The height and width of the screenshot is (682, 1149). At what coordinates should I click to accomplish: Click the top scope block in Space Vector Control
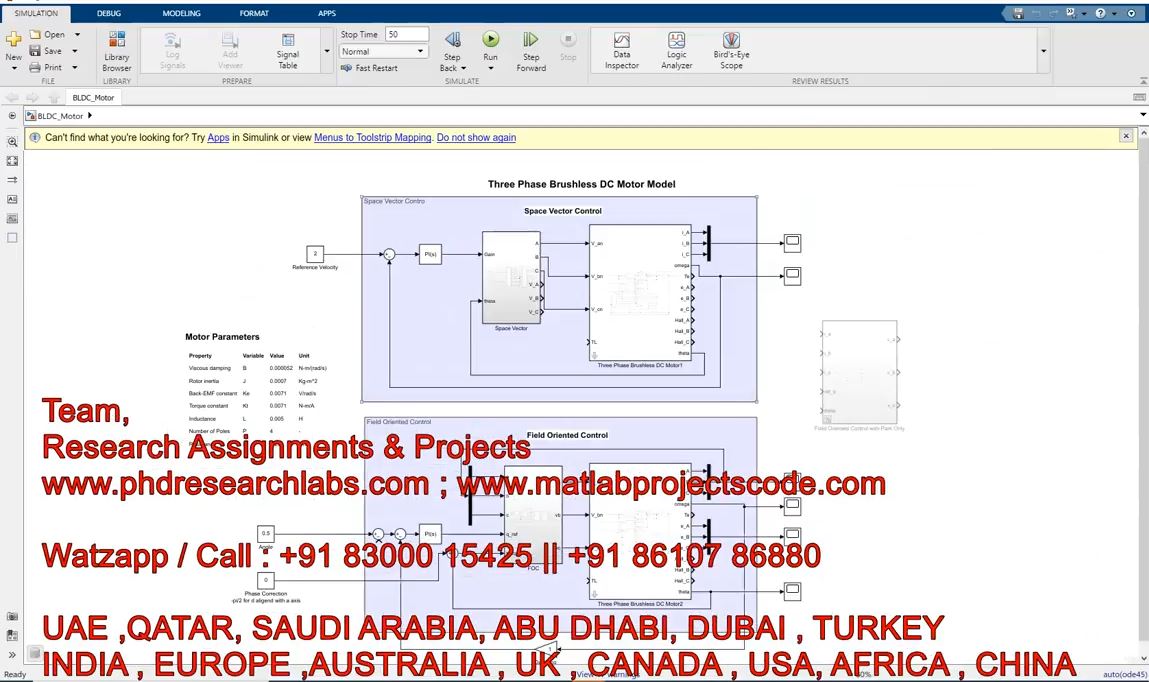click(x=792, y=242)
